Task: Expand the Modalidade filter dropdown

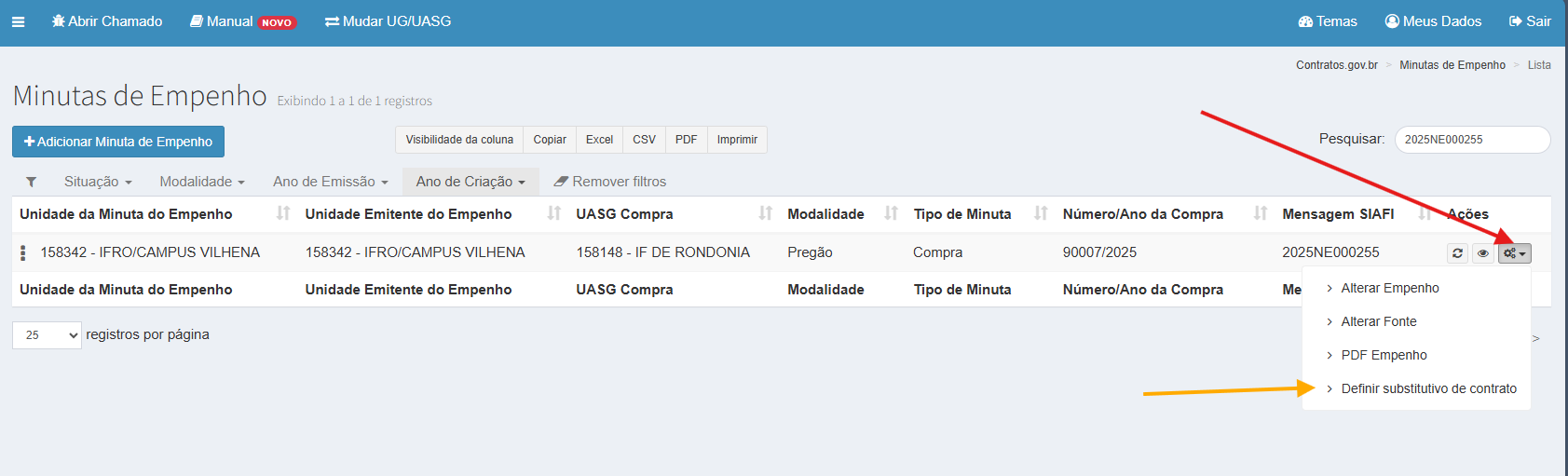Action: [201, 182]
